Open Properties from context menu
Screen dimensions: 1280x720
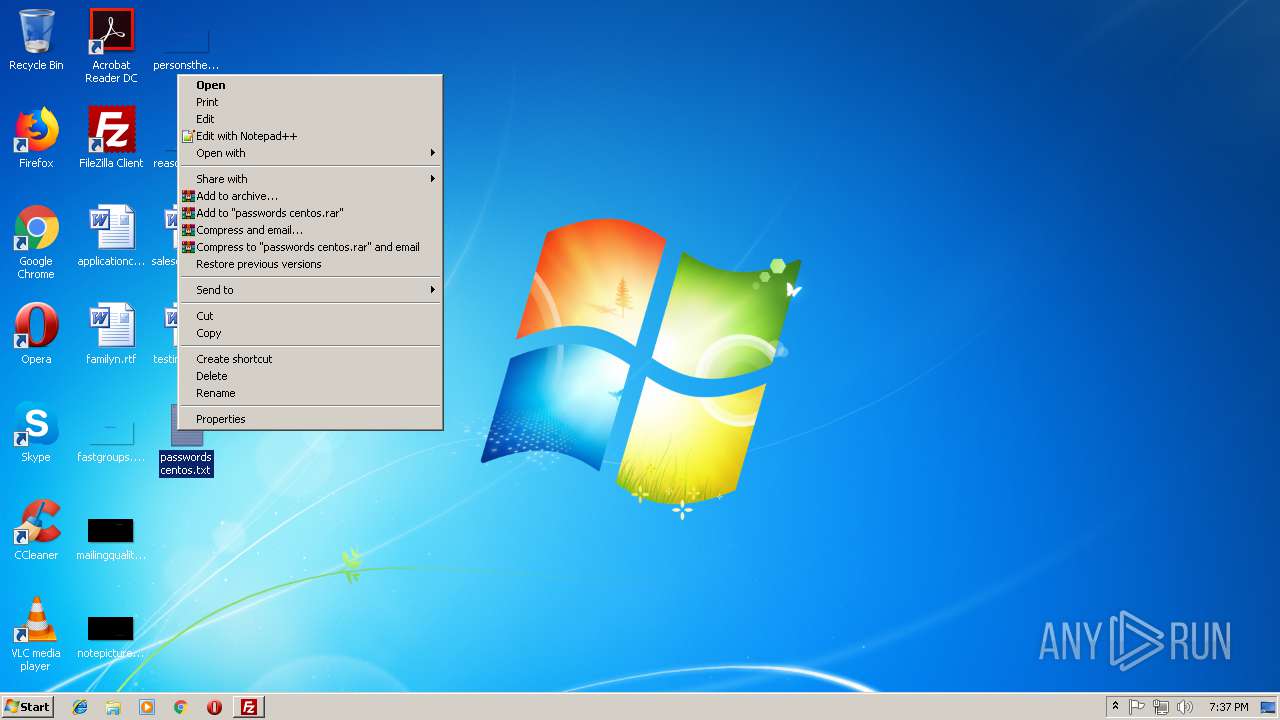[x=310, y=419]
